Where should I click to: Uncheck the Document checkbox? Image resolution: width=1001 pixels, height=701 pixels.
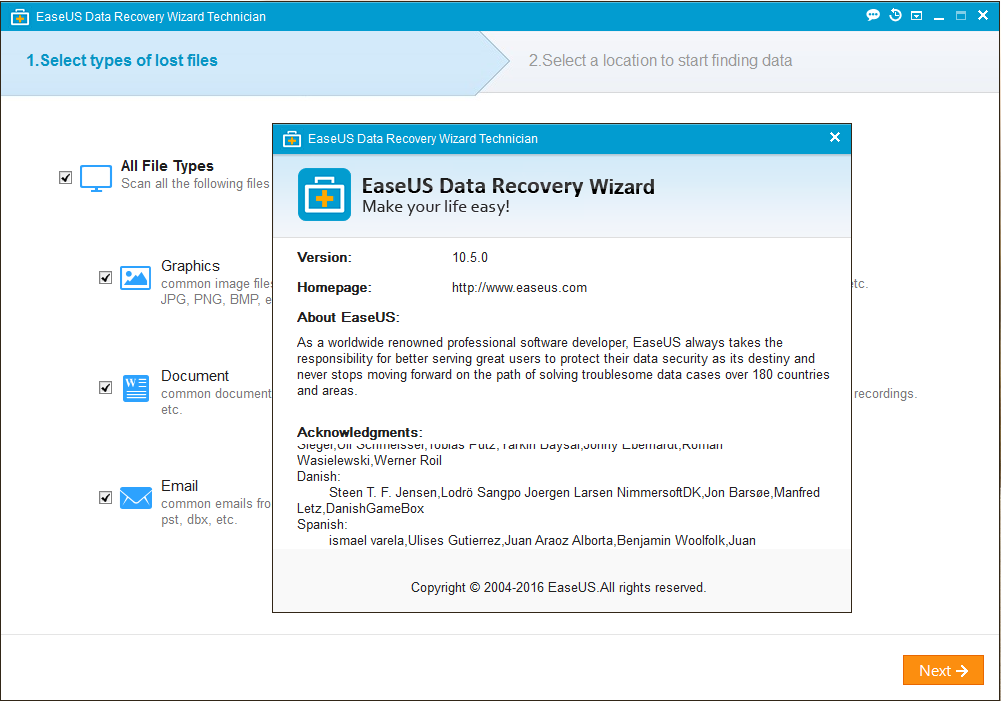pyautogui.click(x=105, y=388)
